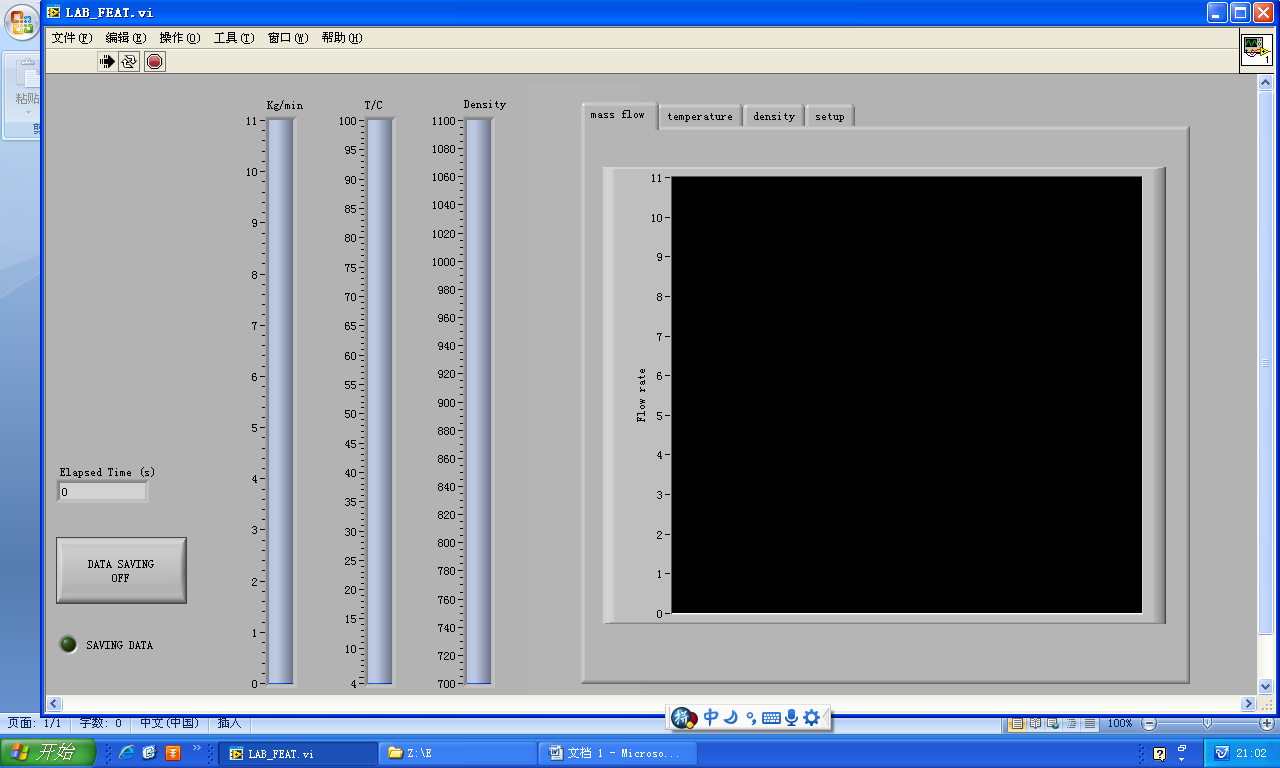Viewport: 1280px width, 768px height.
Task: Click the LabVIEW horizontal scrollbar left arrow
Action: pos(54,704)
